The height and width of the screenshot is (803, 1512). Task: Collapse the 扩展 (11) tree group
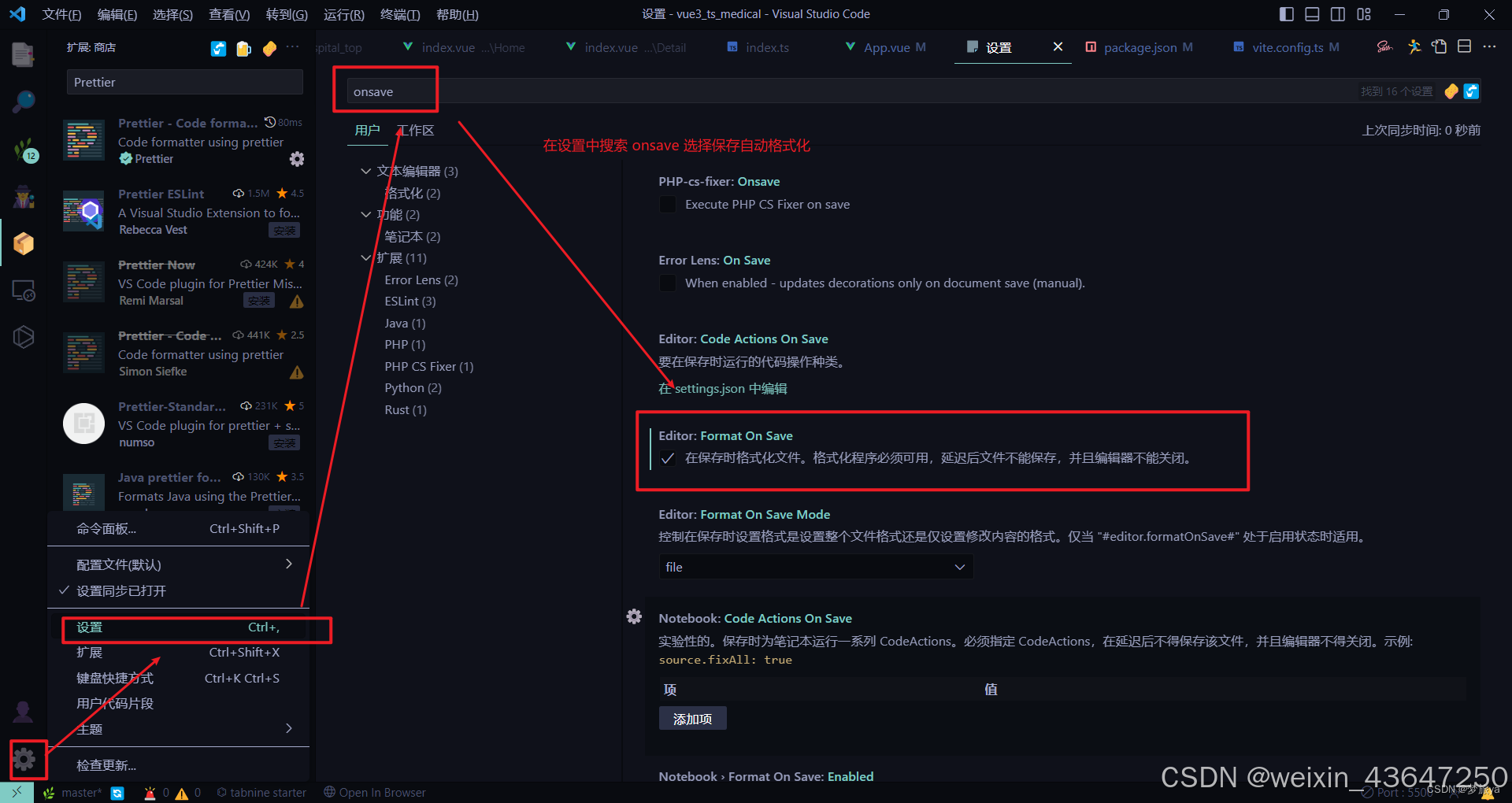click(x=365, y=257)
